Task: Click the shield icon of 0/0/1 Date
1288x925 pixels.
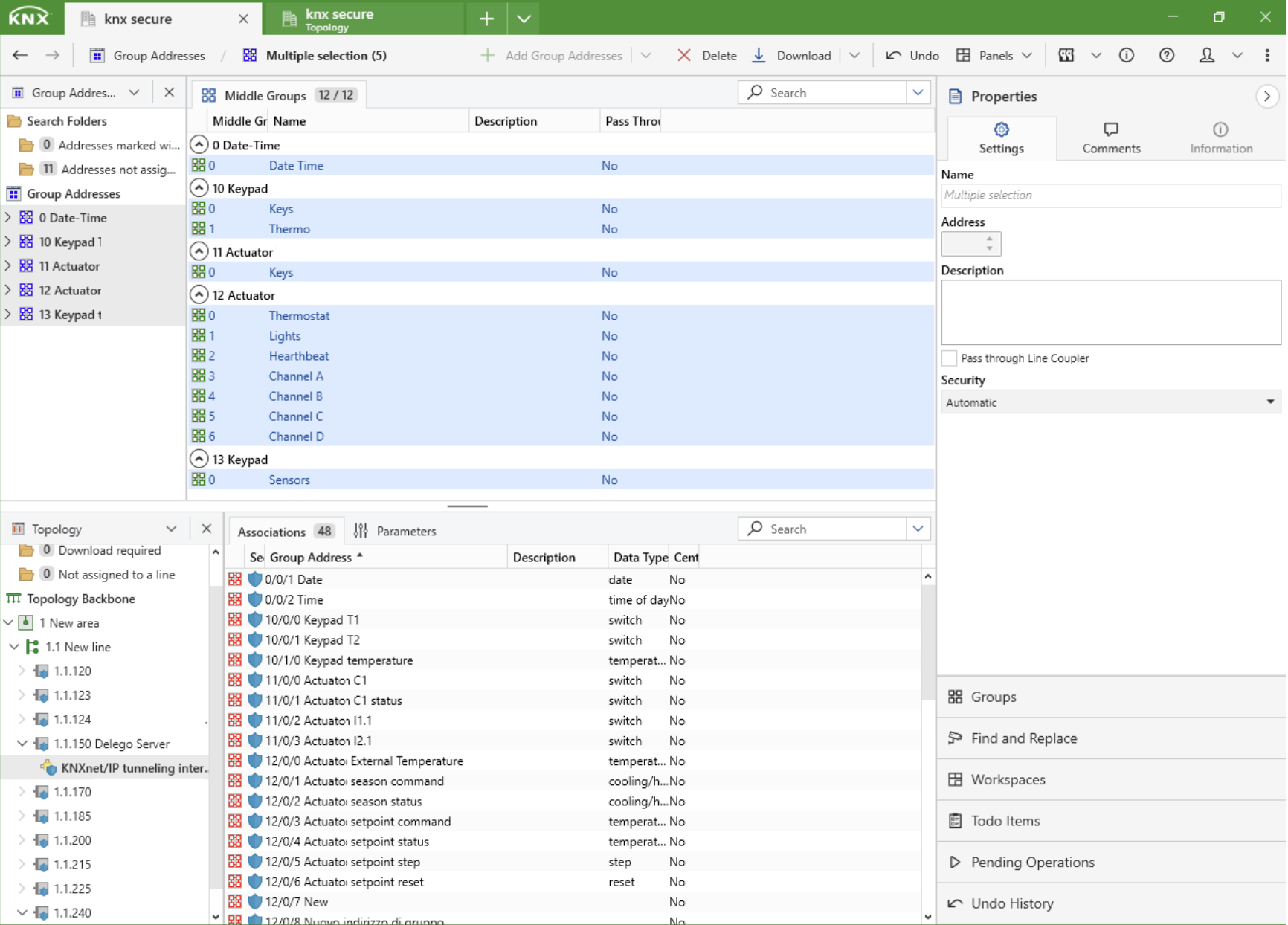Action: 255,579
